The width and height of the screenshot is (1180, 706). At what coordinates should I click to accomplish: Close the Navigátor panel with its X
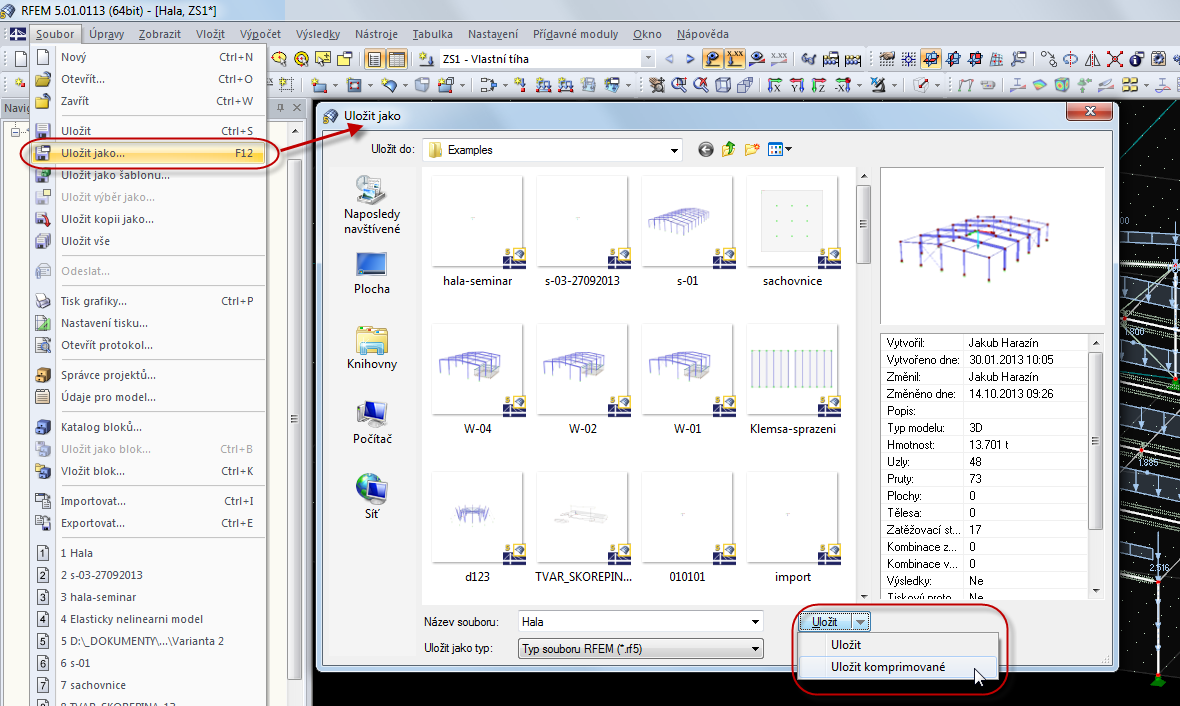pyautogui.click(x=297, y=108)
